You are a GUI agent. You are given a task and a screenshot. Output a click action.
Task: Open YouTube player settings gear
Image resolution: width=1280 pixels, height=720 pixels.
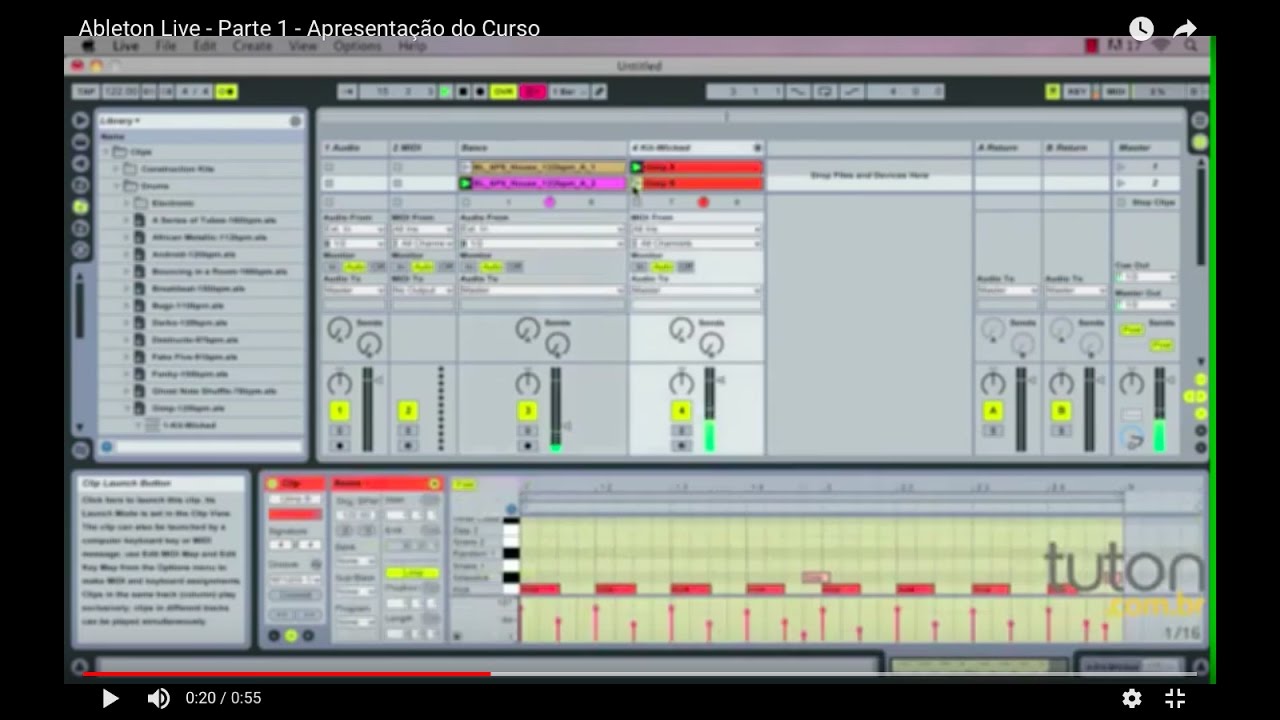coord(1131,698)
